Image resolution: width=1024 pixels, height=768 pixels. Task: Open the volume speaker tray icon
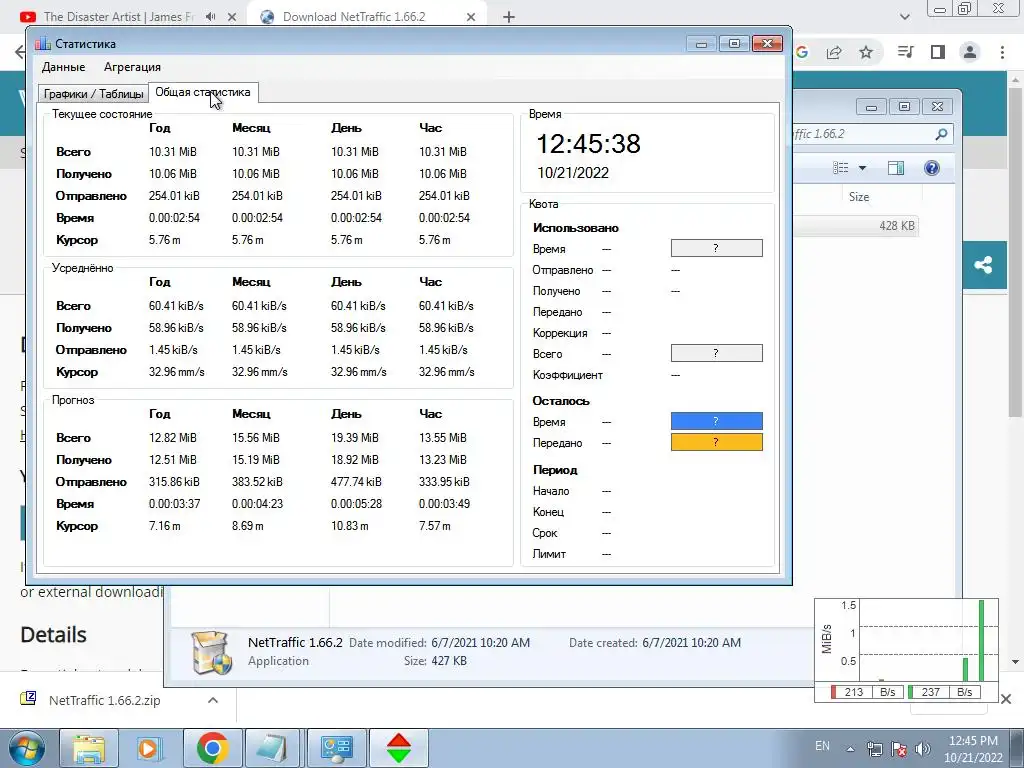tap(923, 749)
